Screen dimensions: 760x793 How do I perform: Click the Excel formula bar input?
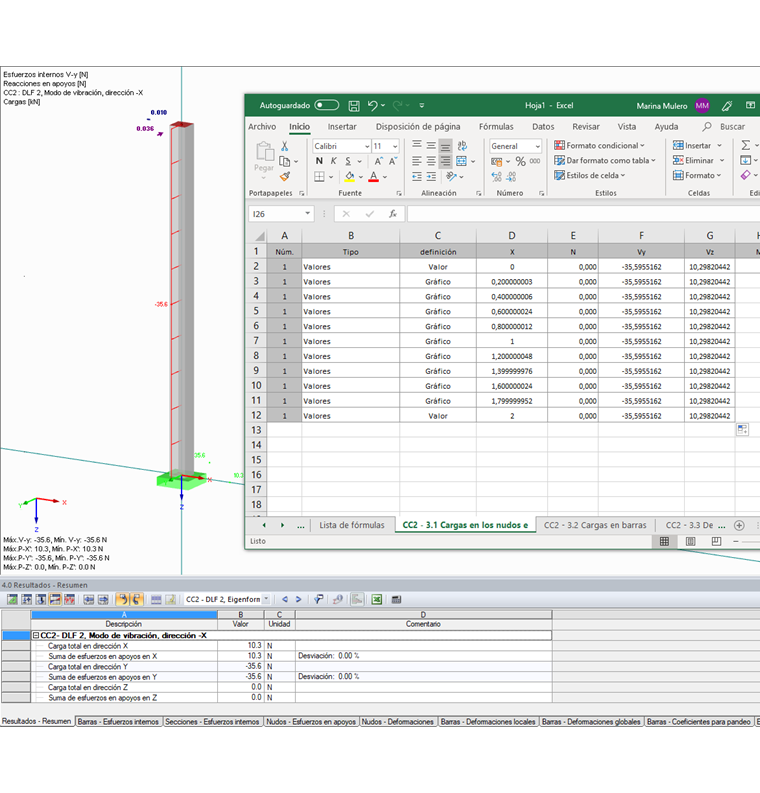583,214
